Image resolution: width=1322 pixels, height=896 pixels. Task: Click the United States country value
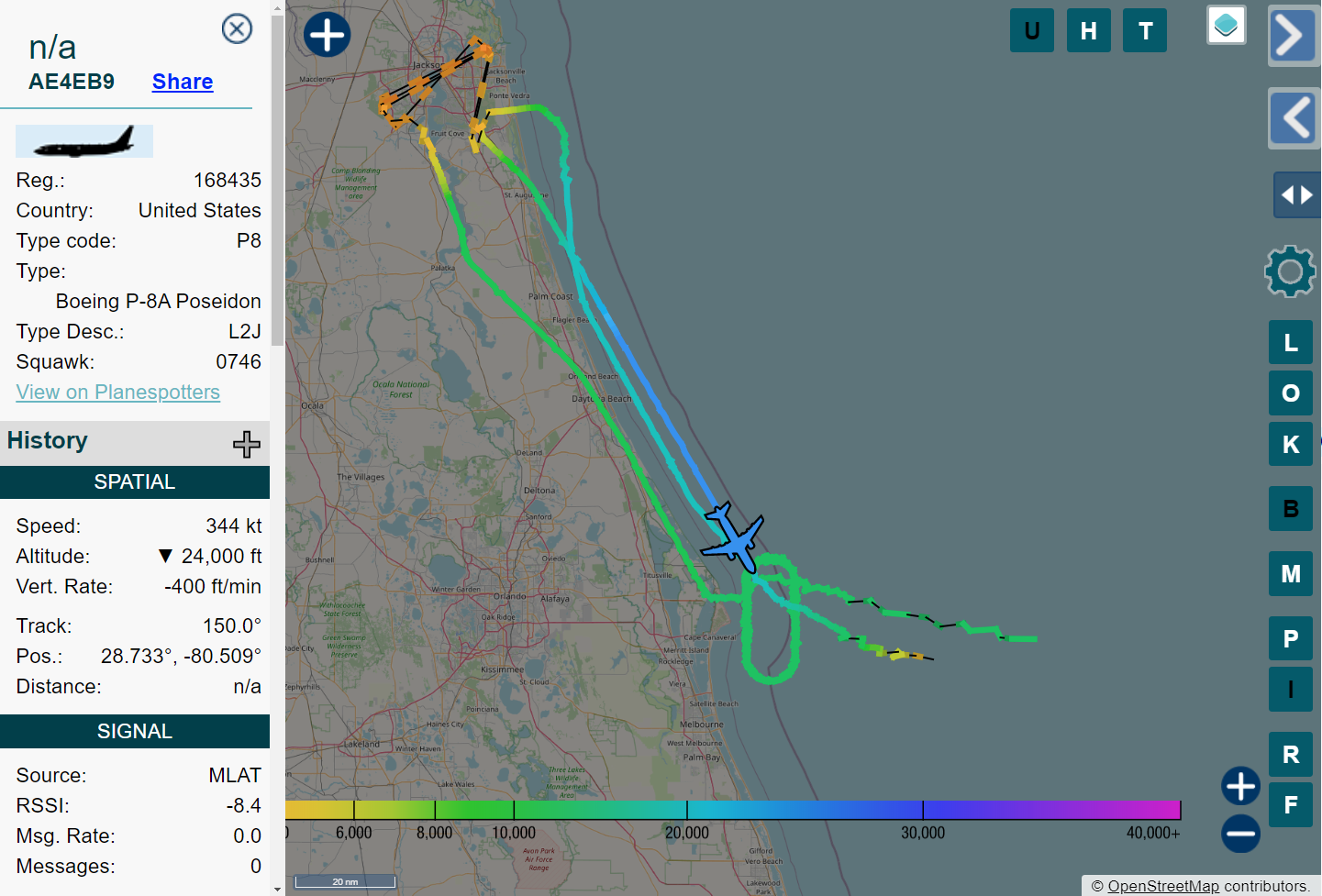pyautogui.click(x=200, y=211)
